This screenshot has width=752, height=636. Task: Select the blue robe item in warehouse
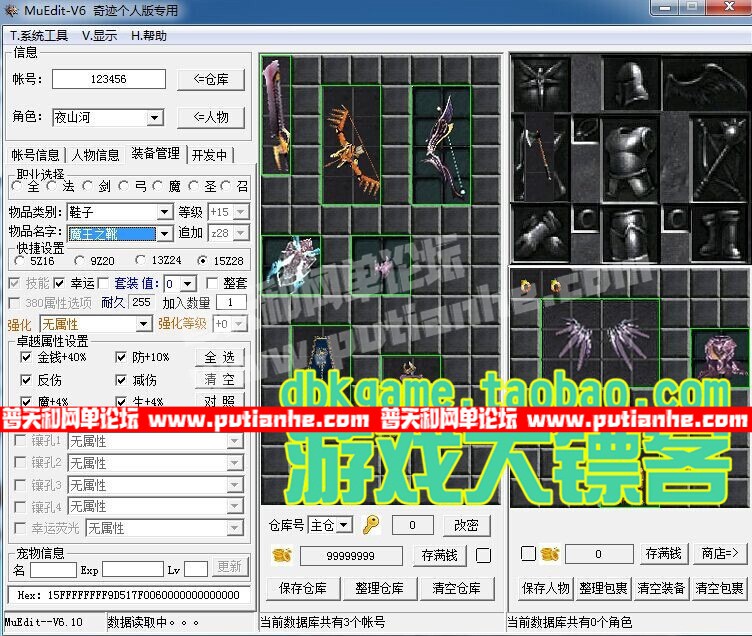(321, 354)
